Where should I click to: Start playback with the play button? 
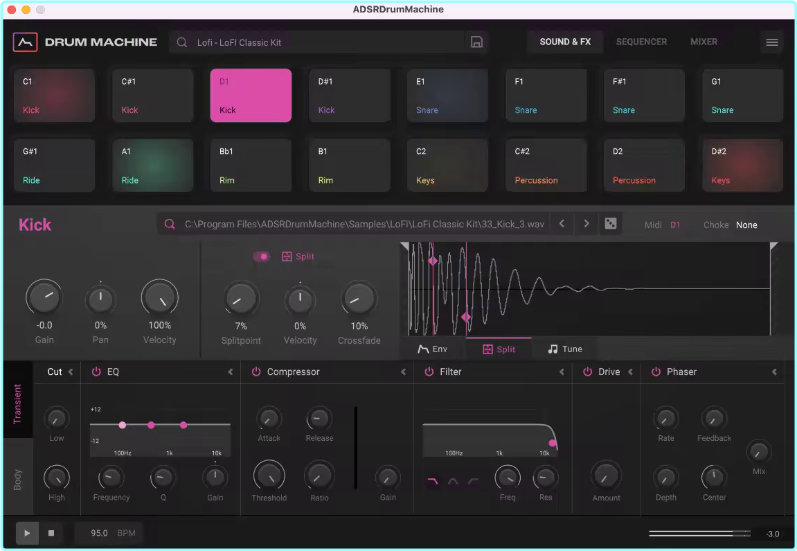tap(27, 533)
